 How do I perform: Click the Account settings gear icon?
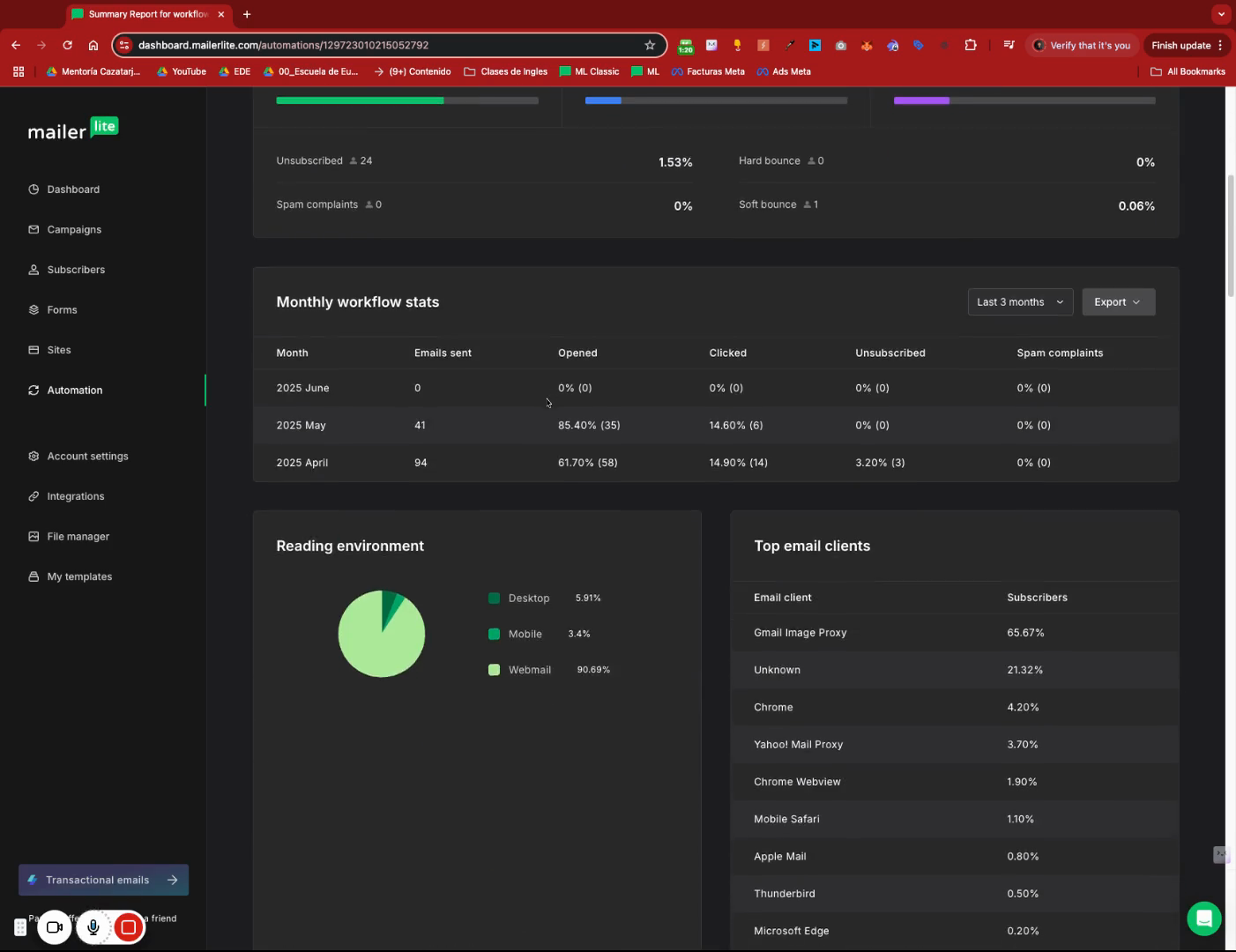[x=34, y=456]
